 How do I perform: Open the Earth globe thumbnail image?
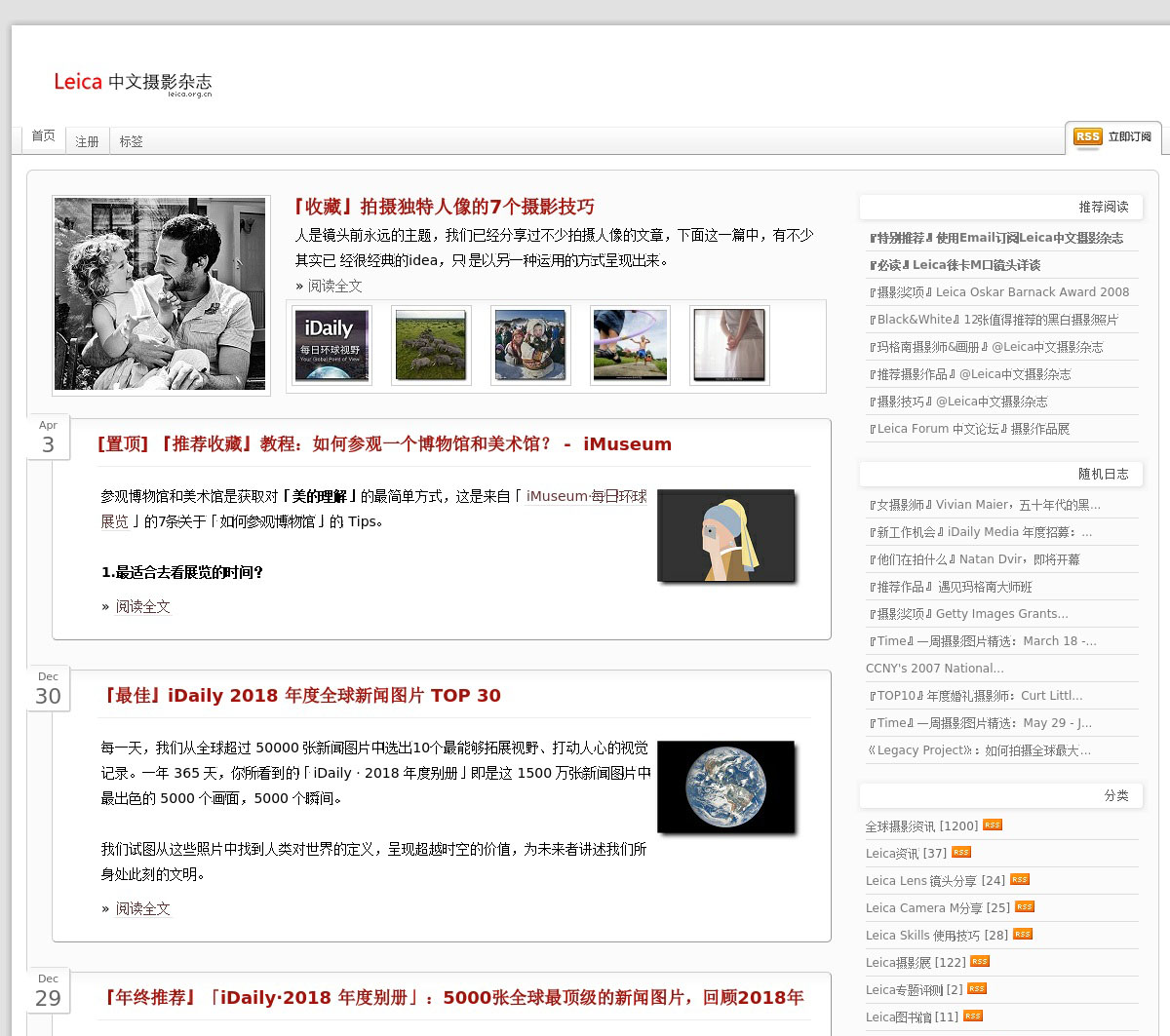tap(725, 787)
